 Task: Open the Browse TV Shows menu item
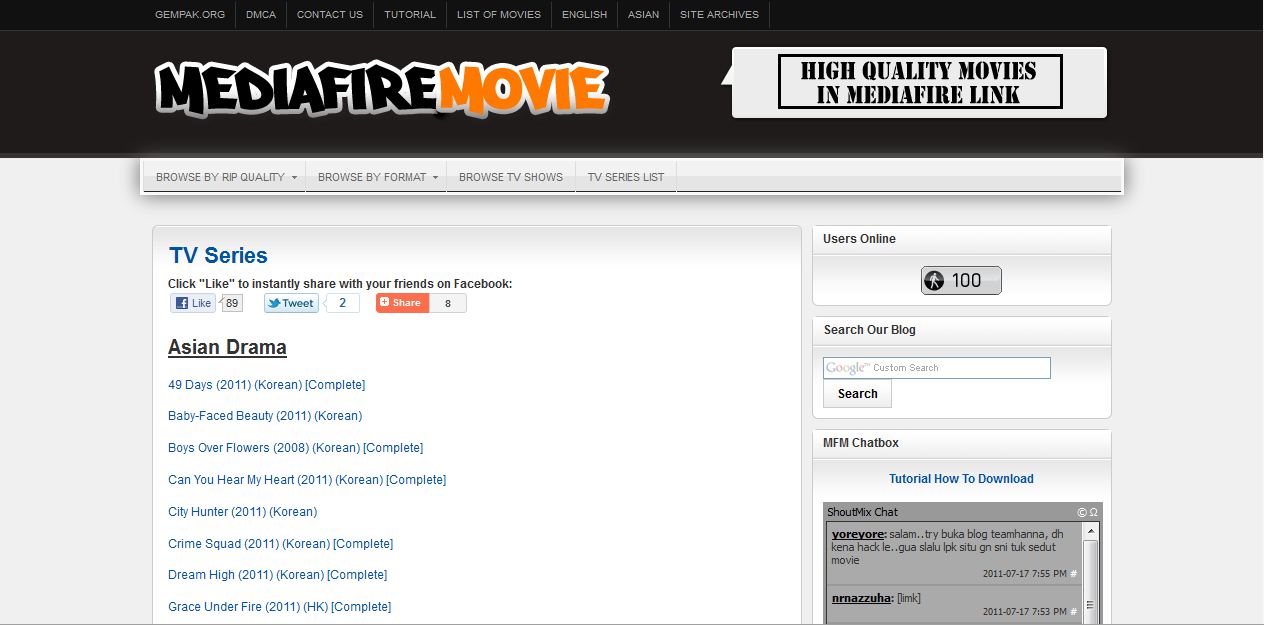[511, 177]
